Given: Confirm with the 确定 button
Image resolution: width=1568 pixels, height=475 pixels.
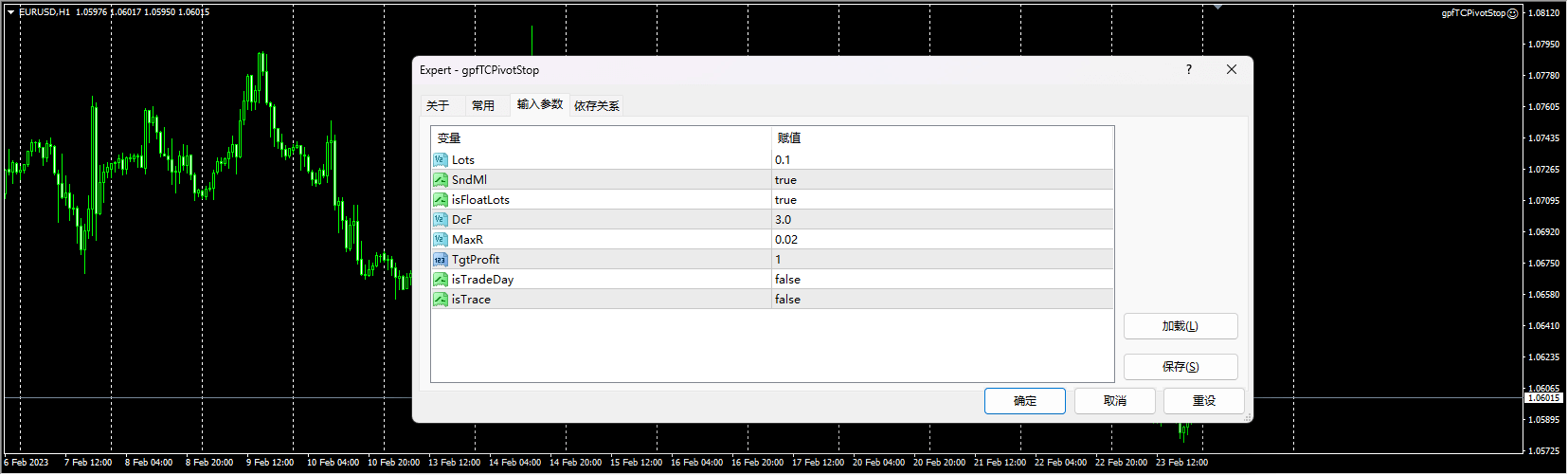Looking at the screenshot, I should [1025, 401].
